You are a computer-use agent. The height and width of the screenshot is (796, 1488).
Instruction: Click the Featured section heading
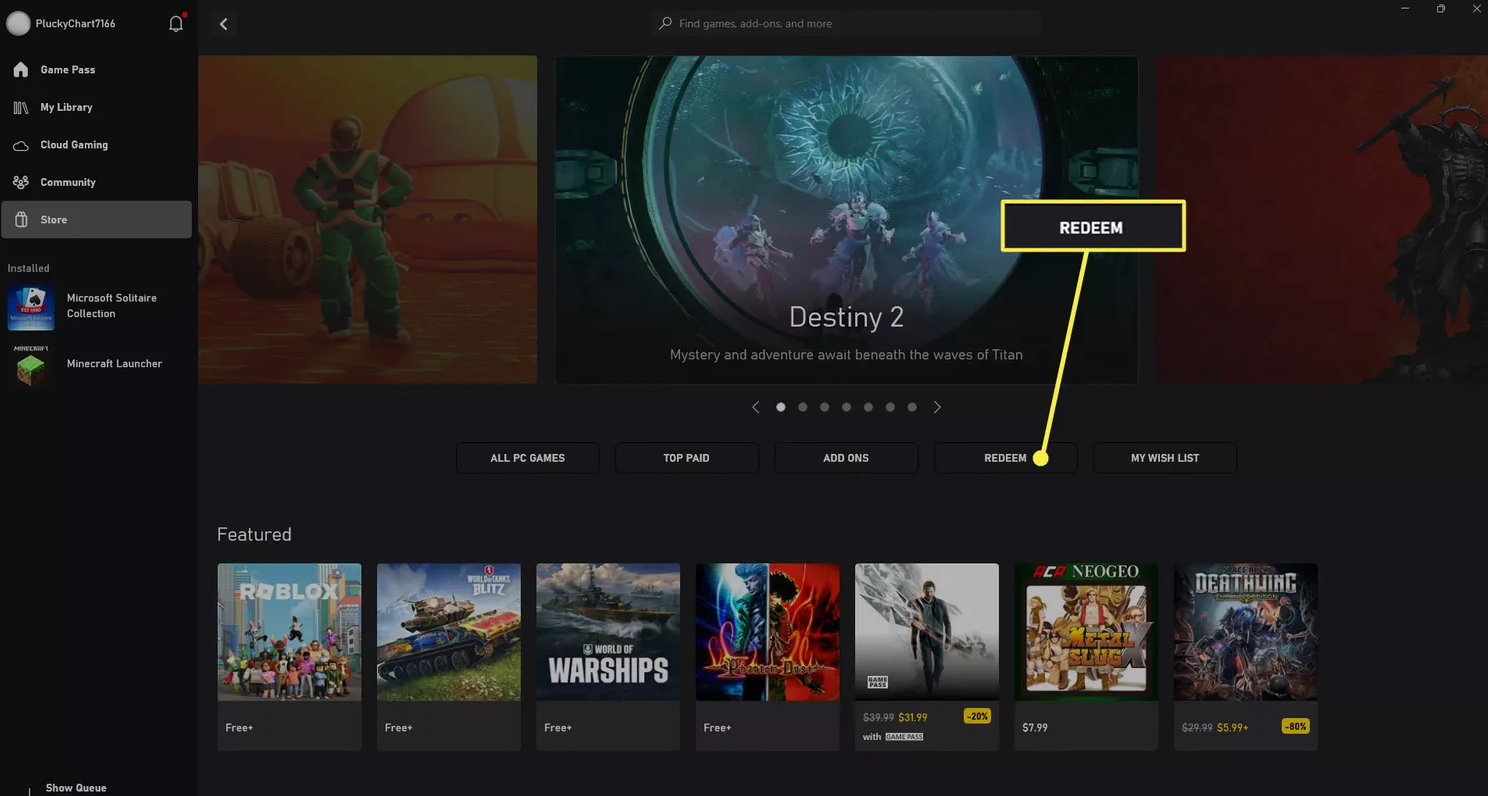click(254, 535)
